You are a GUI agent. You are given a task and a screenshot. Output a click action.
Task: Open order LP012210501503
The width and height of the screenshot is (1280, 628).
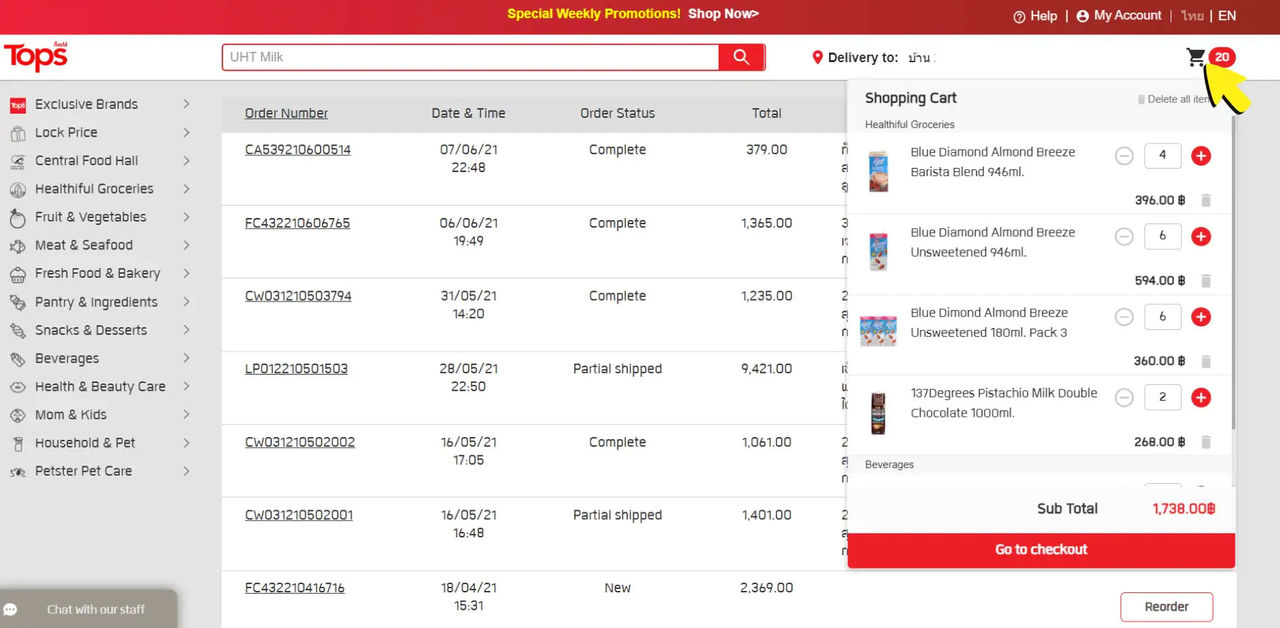pos(296,369)
